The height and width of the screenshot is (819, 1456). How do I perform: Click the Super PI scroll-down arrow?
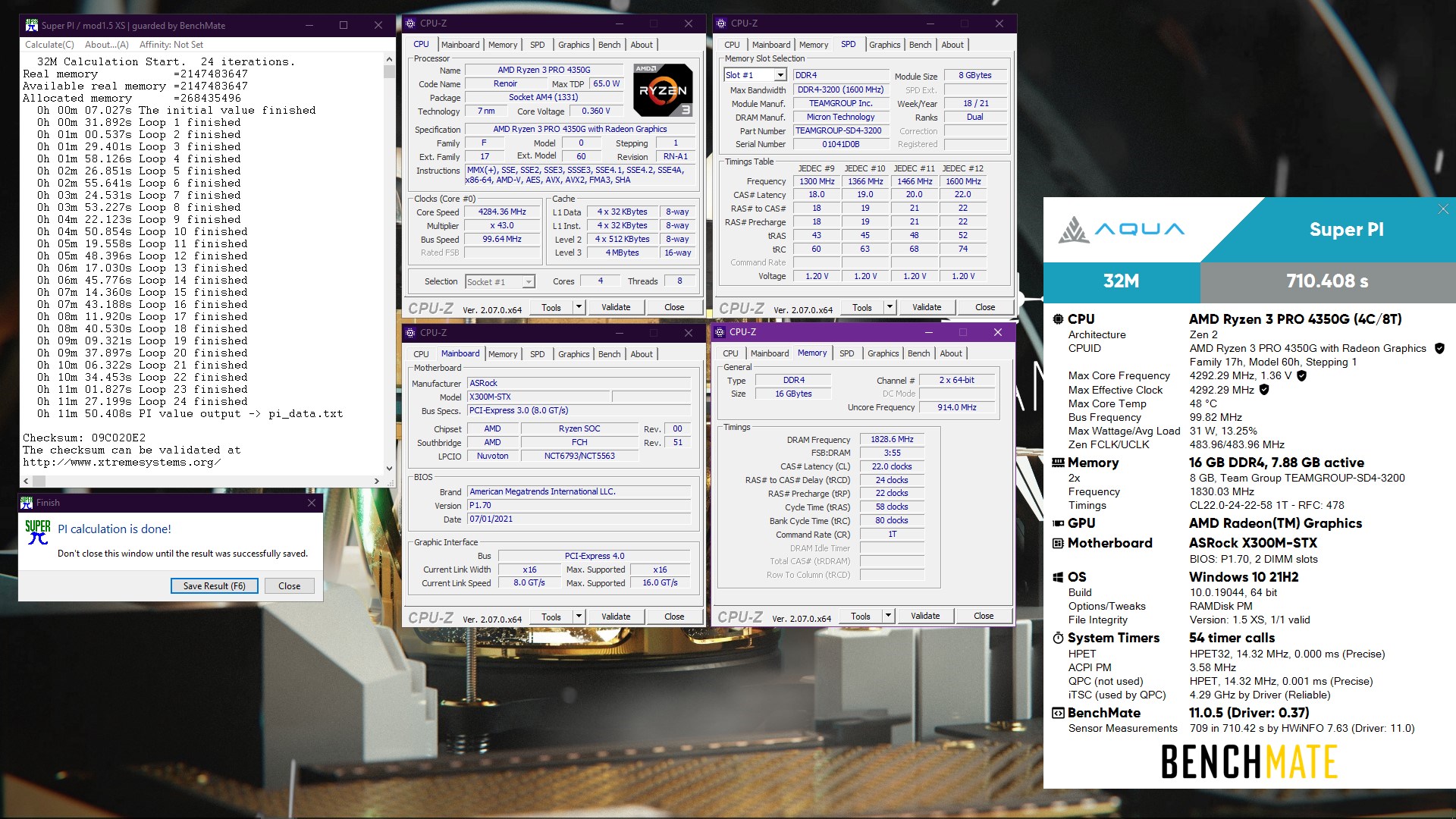pyautogui.click(x=389, y=469)
